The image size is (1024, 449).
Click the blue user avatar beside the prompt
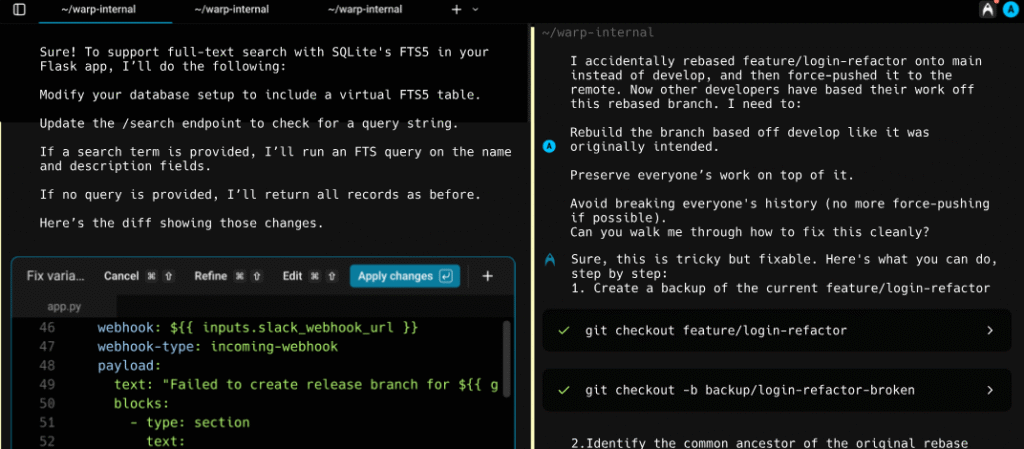point(549,147)
